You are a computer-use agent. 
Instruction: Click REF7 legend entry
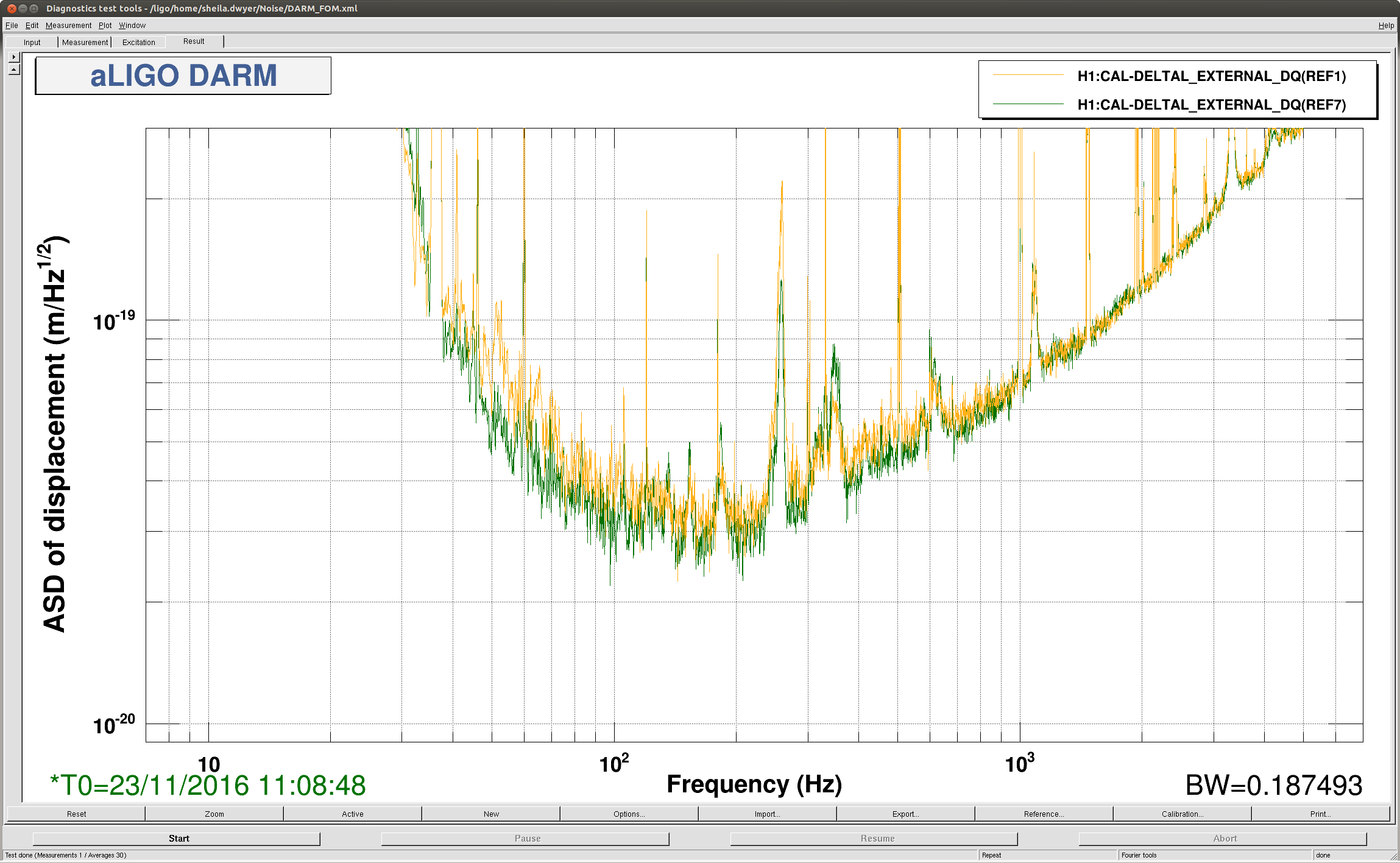pyautogui.click(x=1212, y=105)
